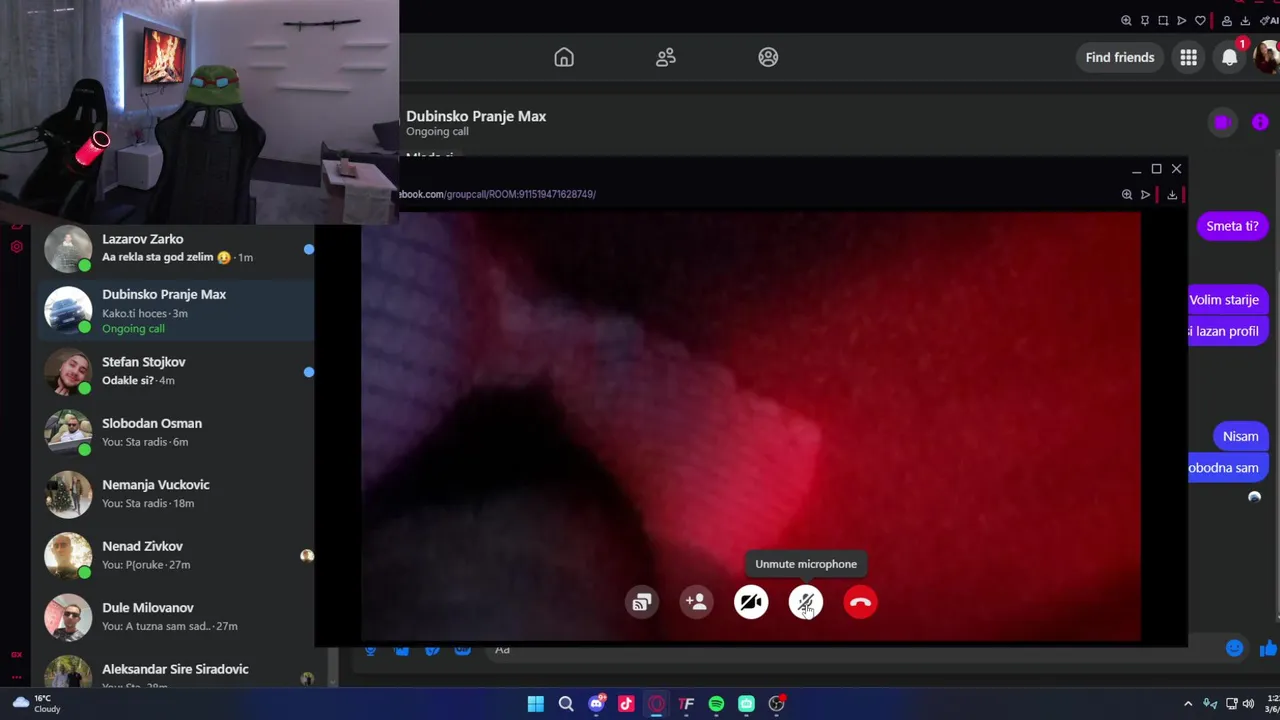Open the downloads icon in main toolbar
This screenshot has height=720, width=1280.
point(1245,20)
